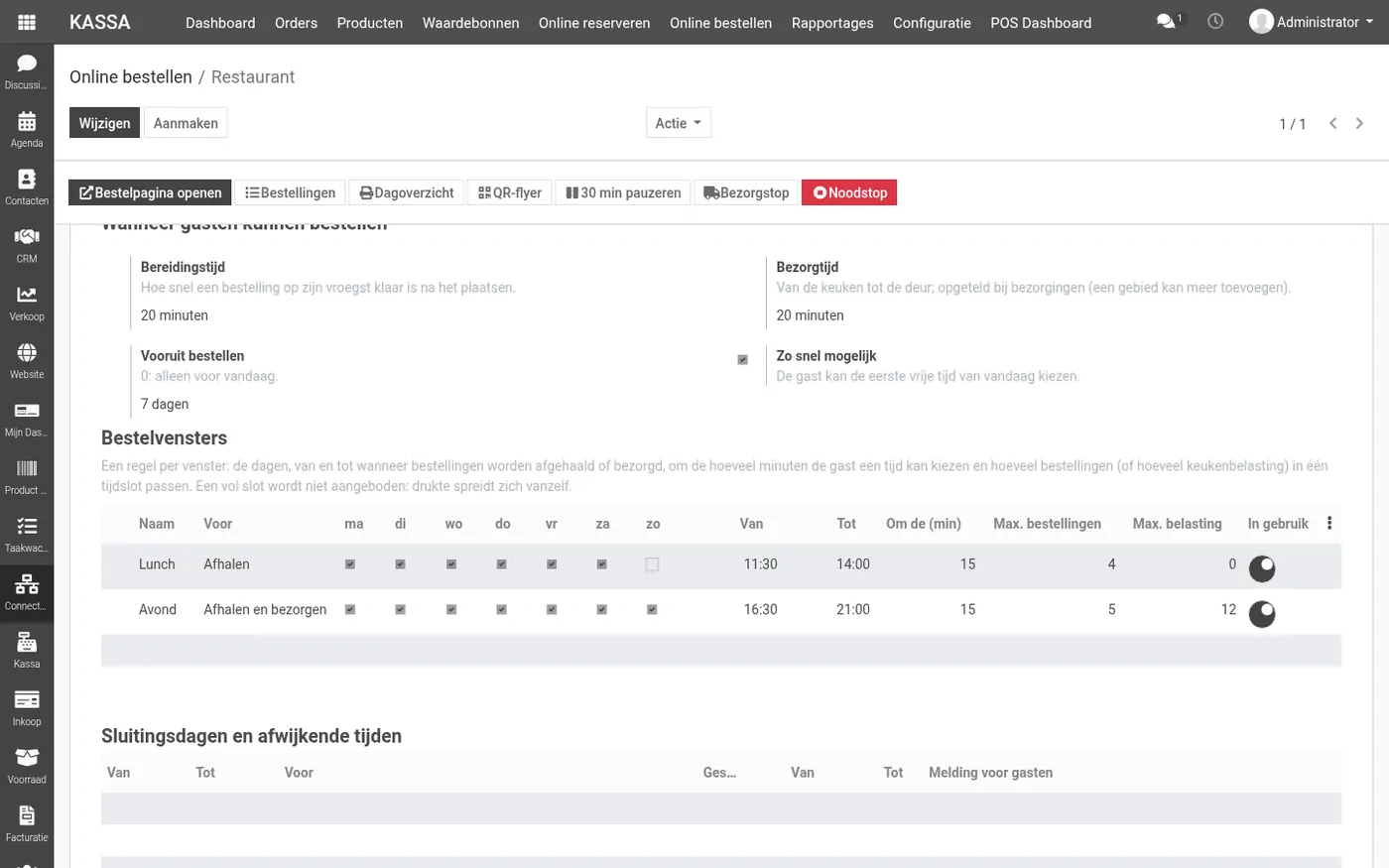
Task: Open the Configuratie menu
Action: point(932,22)
